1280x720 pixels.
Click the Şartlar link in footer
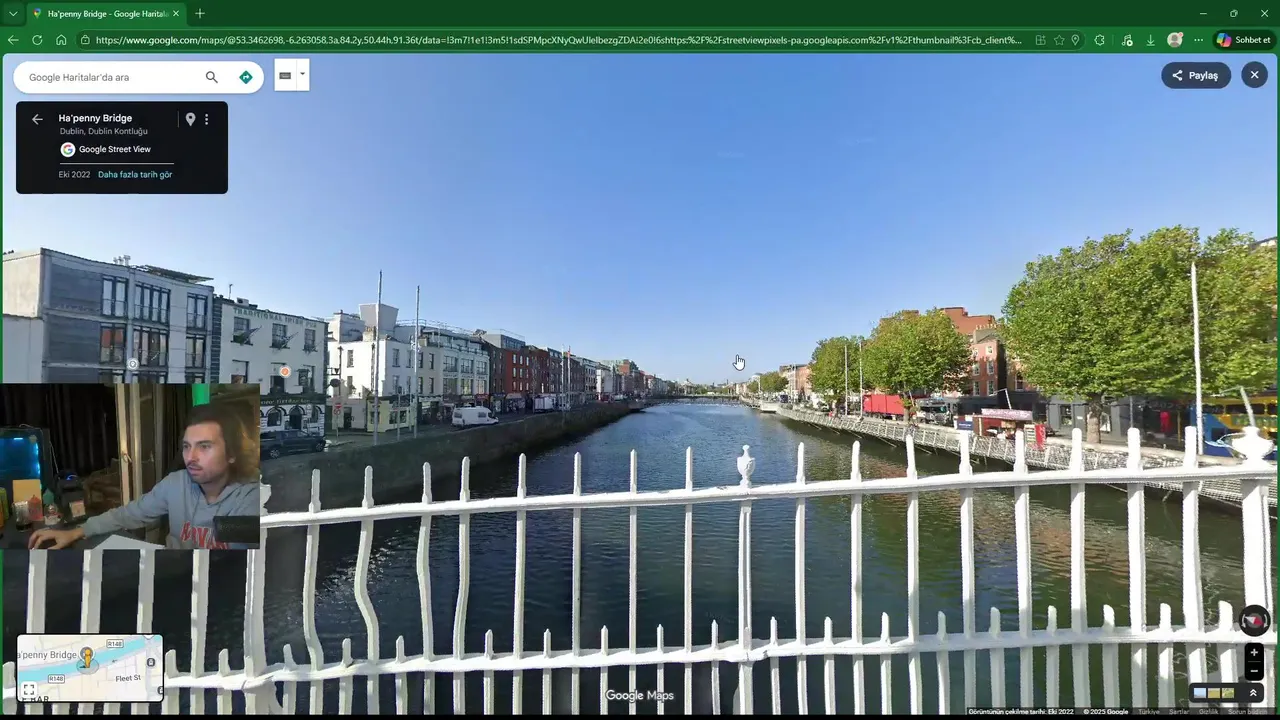[1179, 712]
